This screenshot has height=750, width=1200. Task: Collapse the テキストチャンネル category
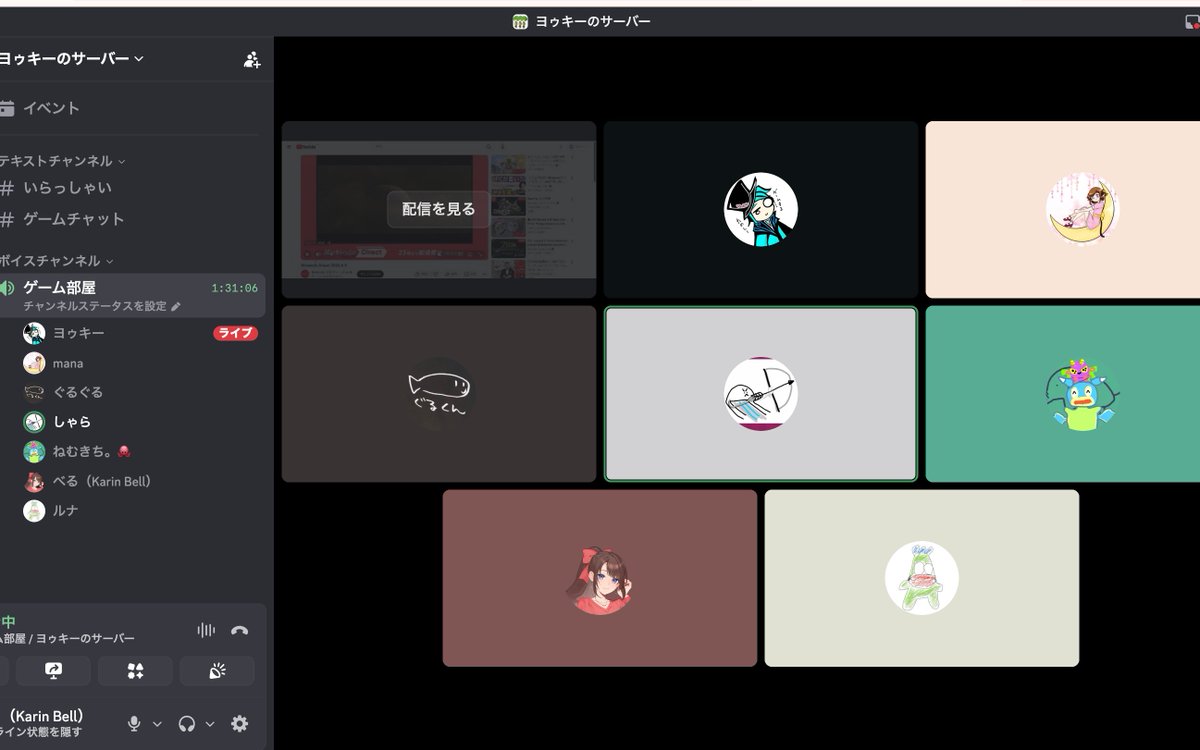tap(63, 161)
